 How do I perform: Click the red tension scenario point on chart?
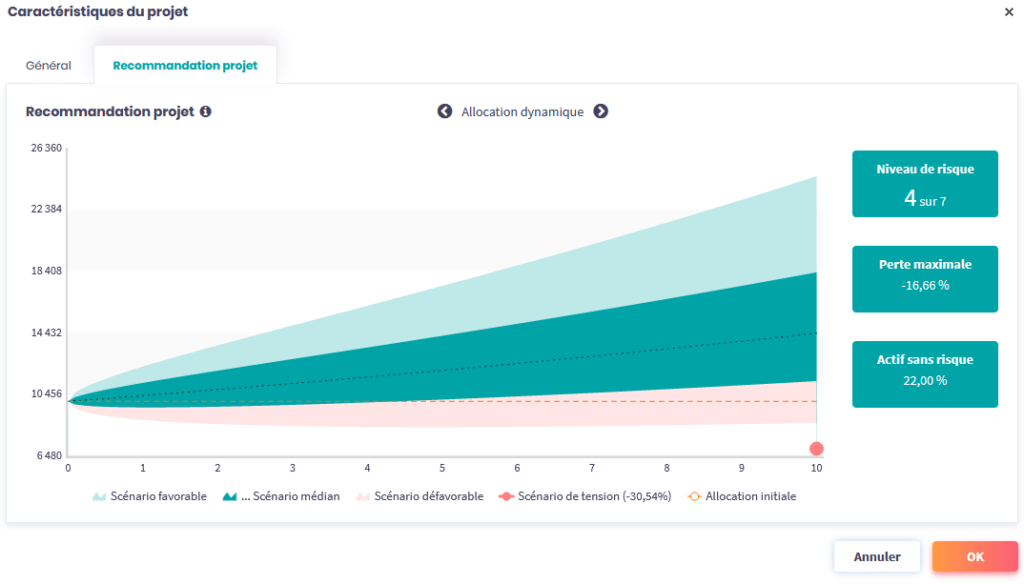[816, 449]
